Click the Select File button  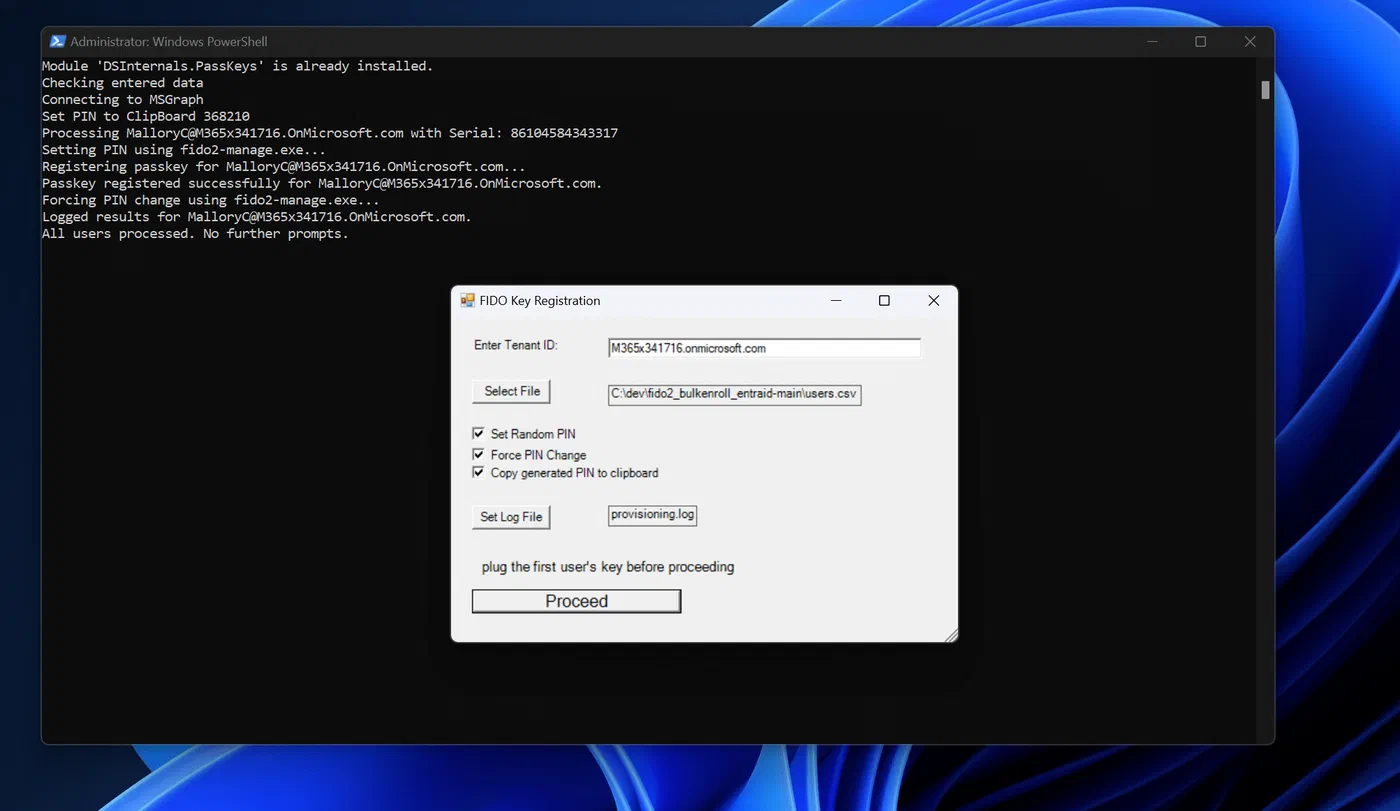(x=511, y=391)
